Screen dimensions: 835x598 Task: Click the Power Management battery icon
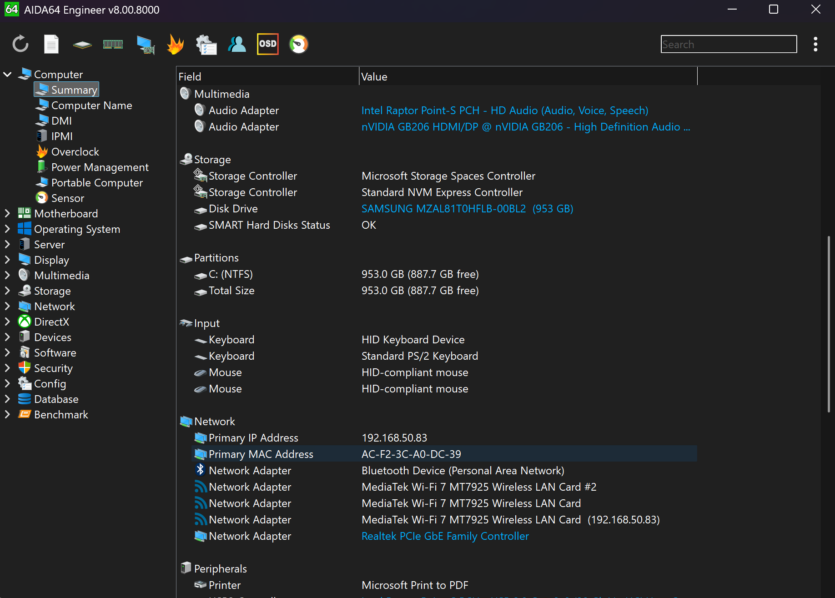point(42,167)
